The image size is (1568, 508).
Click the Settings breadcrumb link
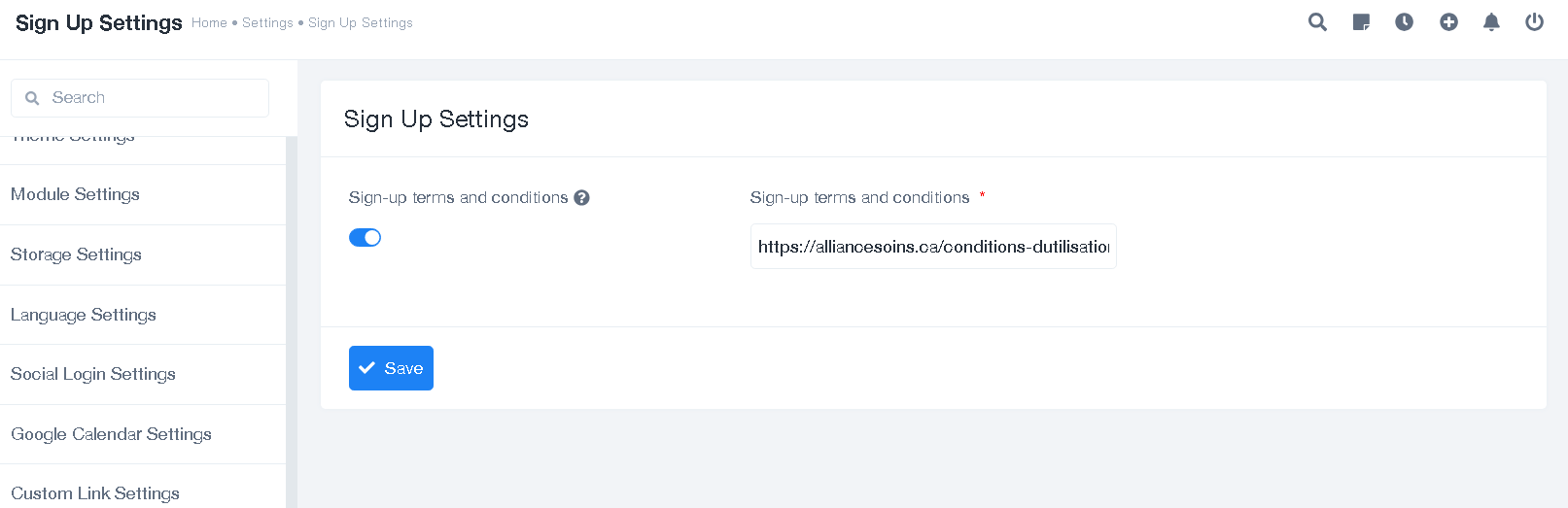tap(267, 22)
